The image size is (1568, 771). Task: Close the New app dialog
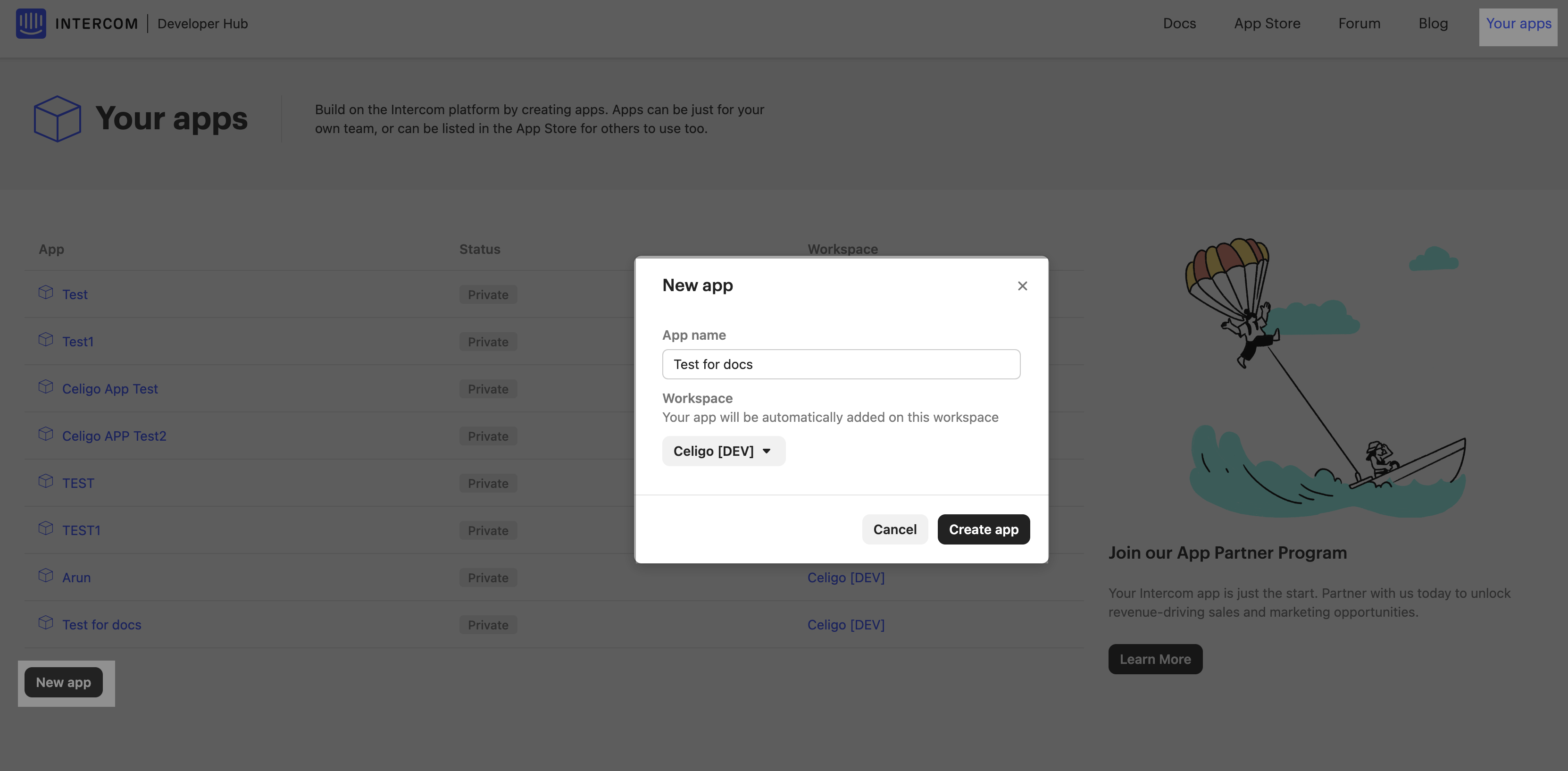1023,285
